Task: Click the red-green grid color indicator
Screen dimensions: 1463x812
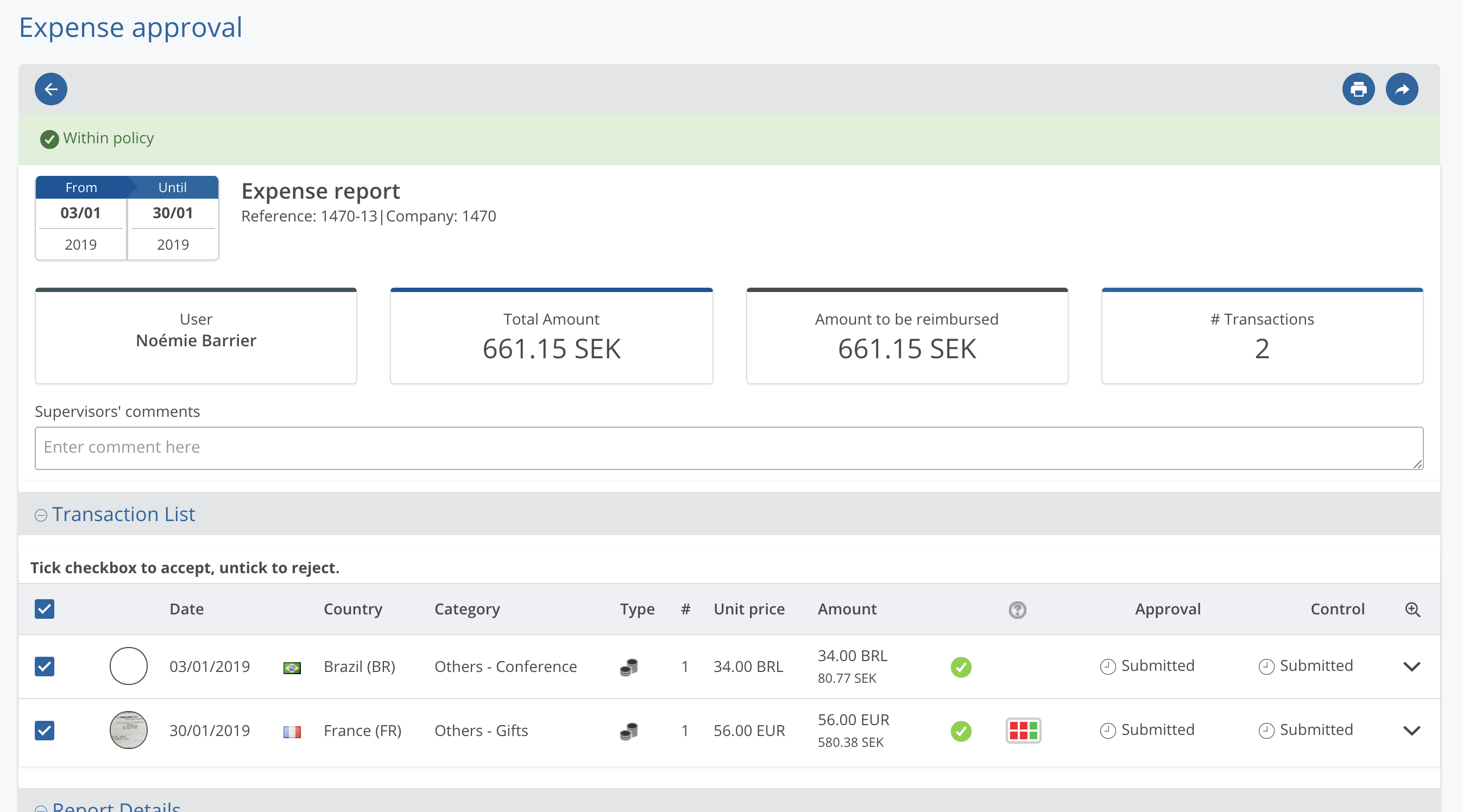Action: click(x=1023, y=730)
